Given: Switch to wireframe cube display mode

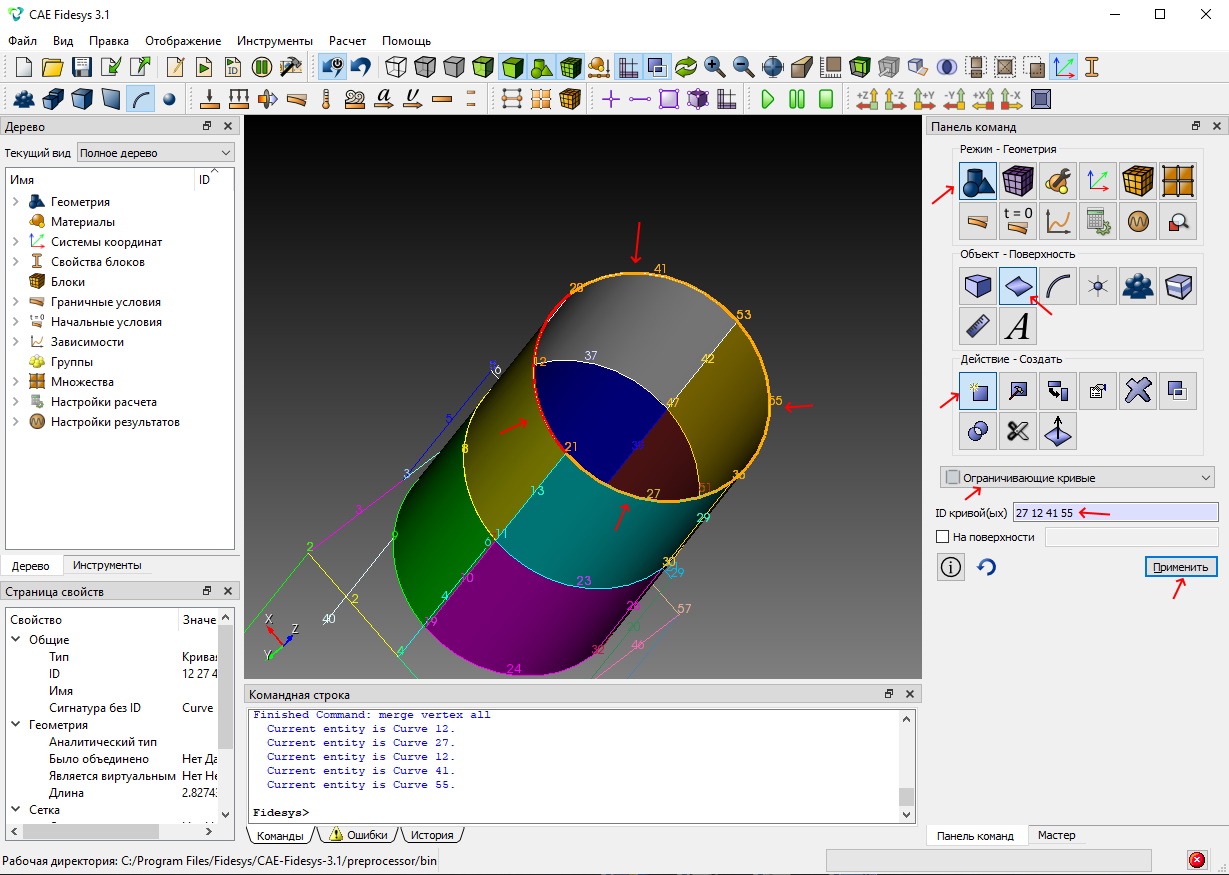Looking at the screenshot, I should coord(397,67).
